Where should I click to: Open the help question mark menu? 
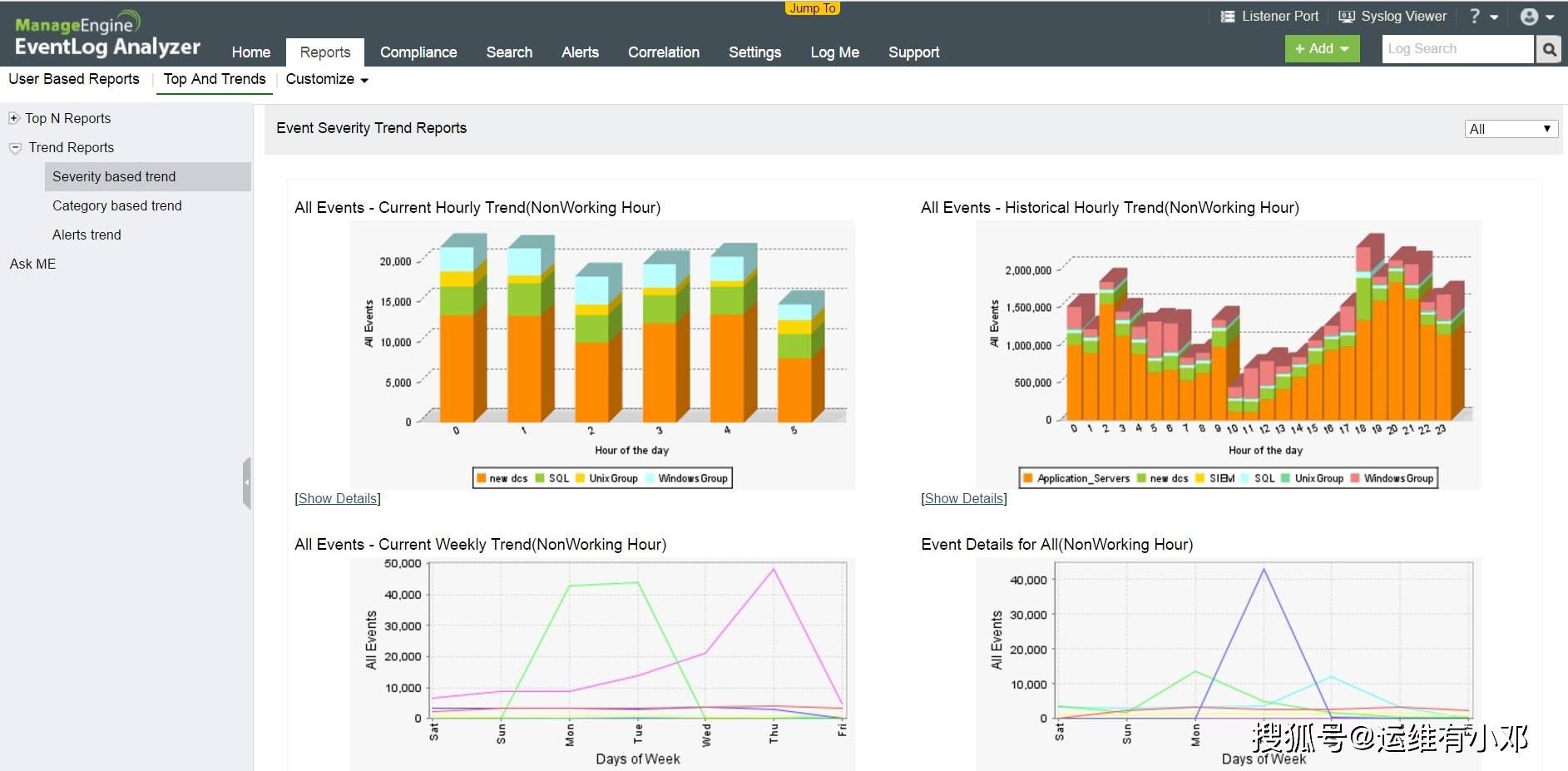pyautogui.click(x=1483, y=17)
